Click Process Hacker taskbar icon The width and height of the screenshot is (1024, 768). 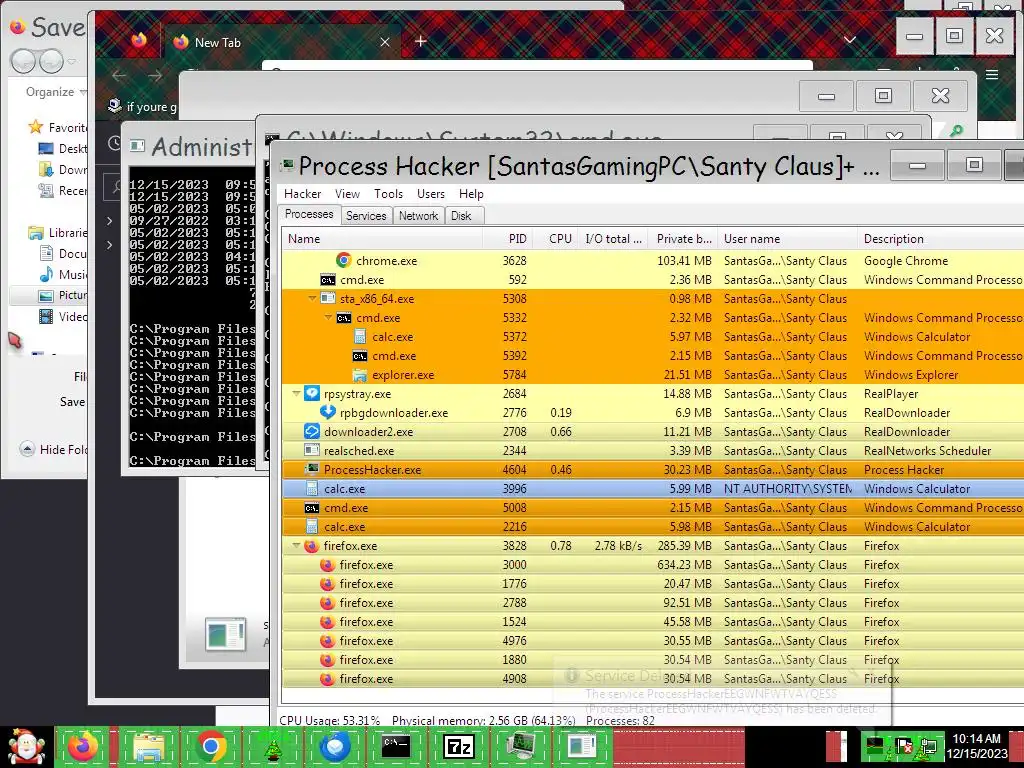tap(520, 746)
